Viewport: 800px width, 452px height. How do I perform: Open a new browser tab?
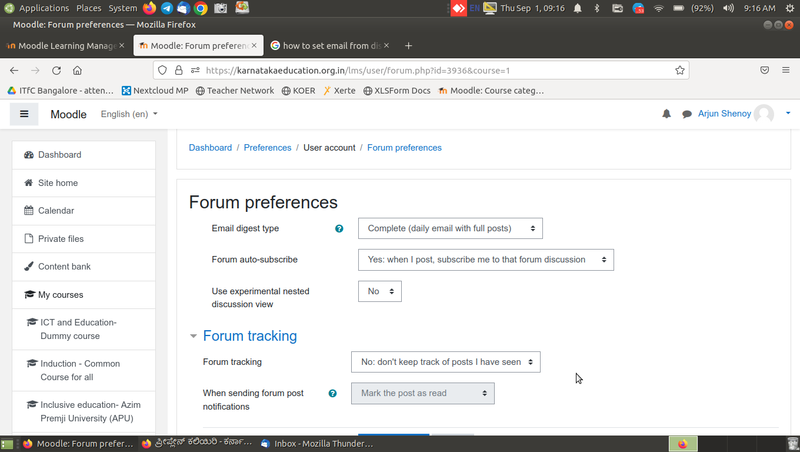pyautogui.click(x=408, y=46)
